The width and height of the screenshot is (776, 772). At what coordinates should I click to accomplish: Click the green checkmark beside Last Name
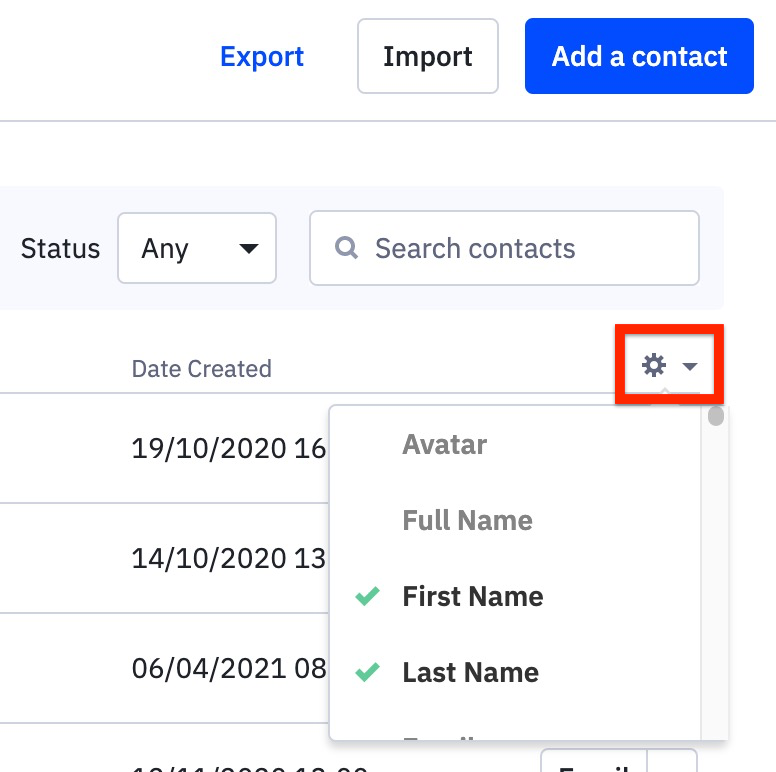(368, 673)
